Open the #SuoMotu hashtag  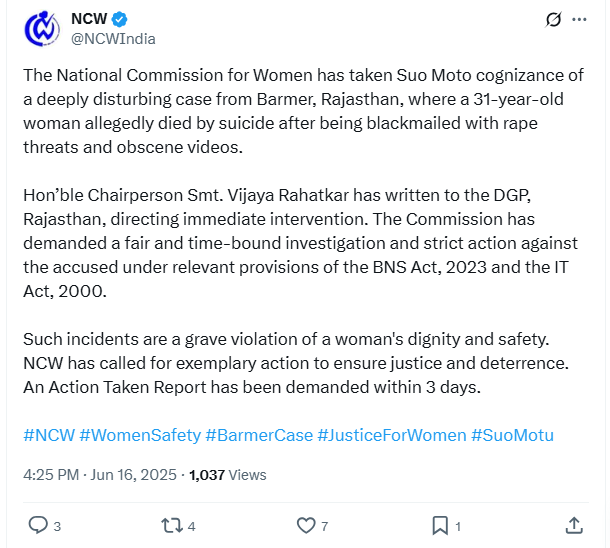pos(512,435)
